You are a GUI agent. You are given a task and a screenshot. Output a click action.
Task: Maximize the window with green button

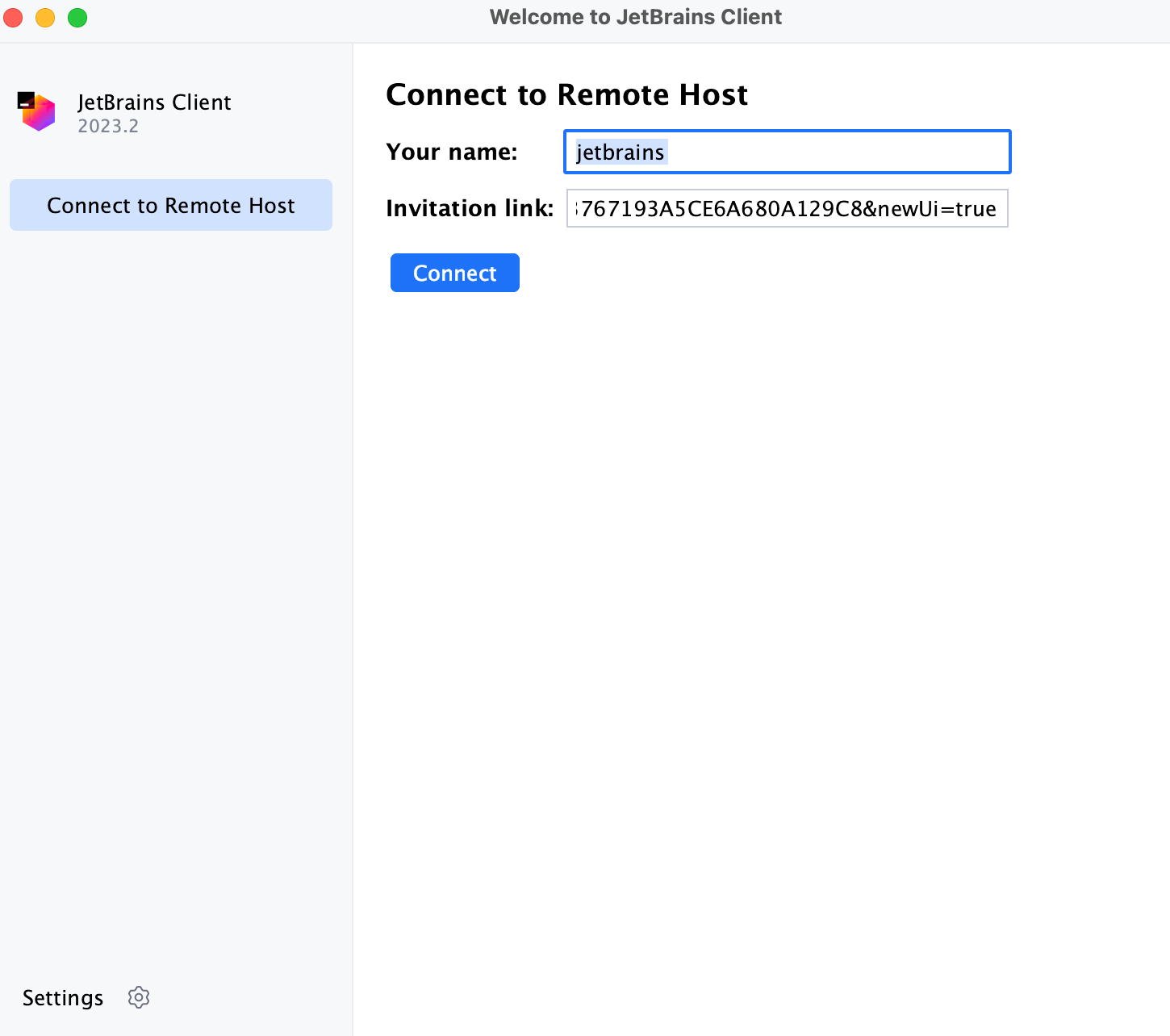77,18
